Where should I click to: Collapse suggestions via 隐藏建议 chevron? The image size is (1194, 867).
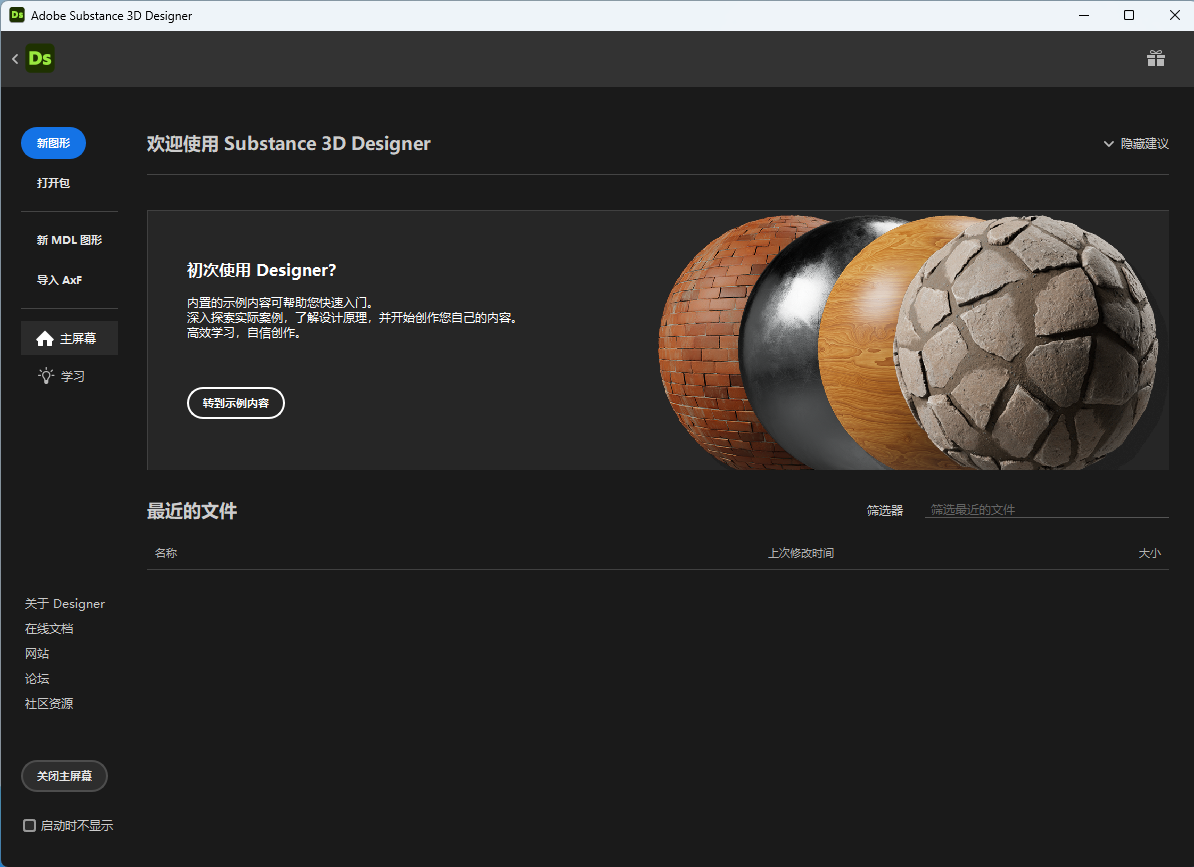point(1109,144)
